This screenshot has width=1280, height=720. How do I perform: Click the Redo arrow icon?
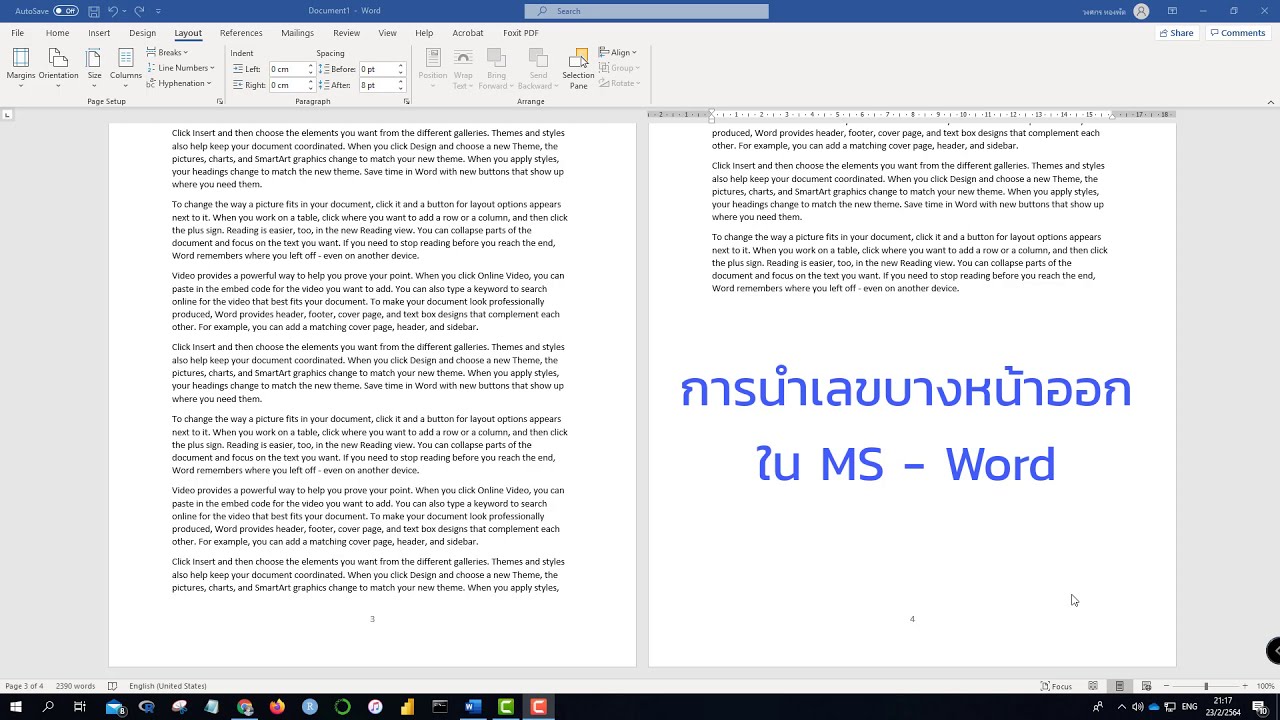(139, 11)
